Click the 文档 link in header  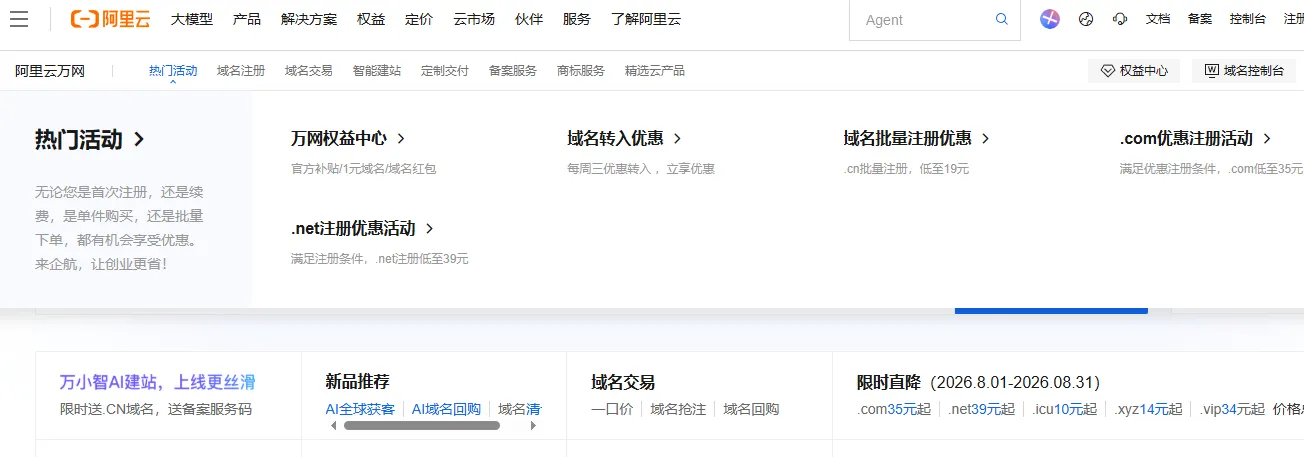click(x=1158, y=19)
